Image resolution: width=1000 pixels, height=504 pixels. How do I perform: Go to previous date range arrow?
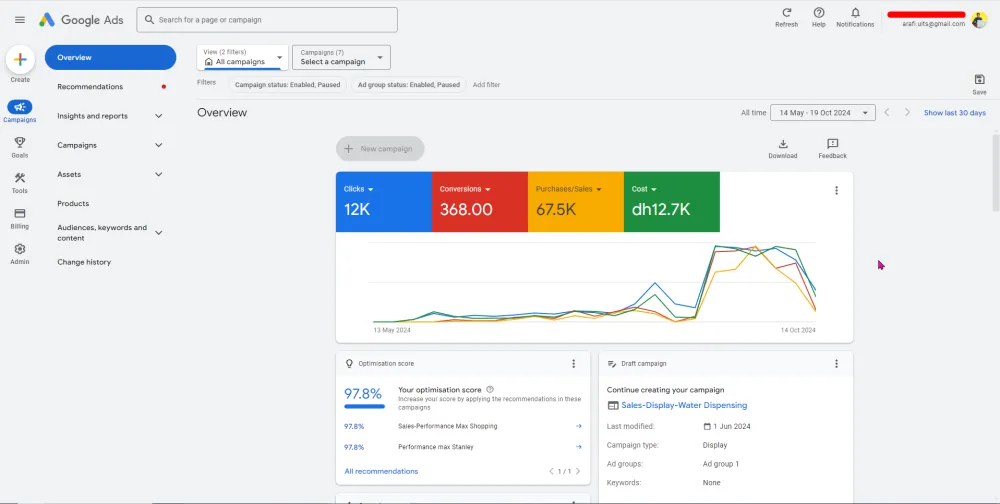coord(886,112)
